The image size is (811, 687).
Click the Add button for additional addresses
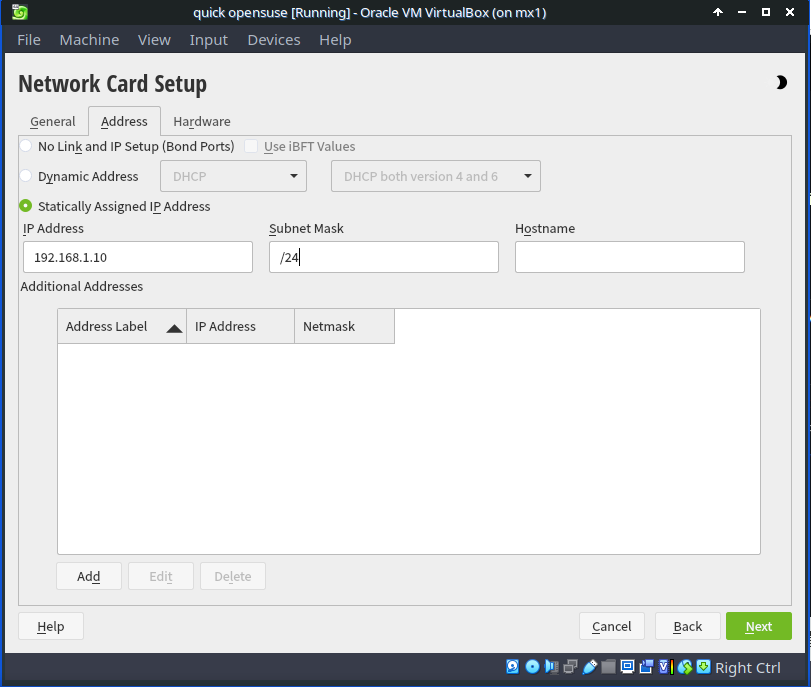89,576
